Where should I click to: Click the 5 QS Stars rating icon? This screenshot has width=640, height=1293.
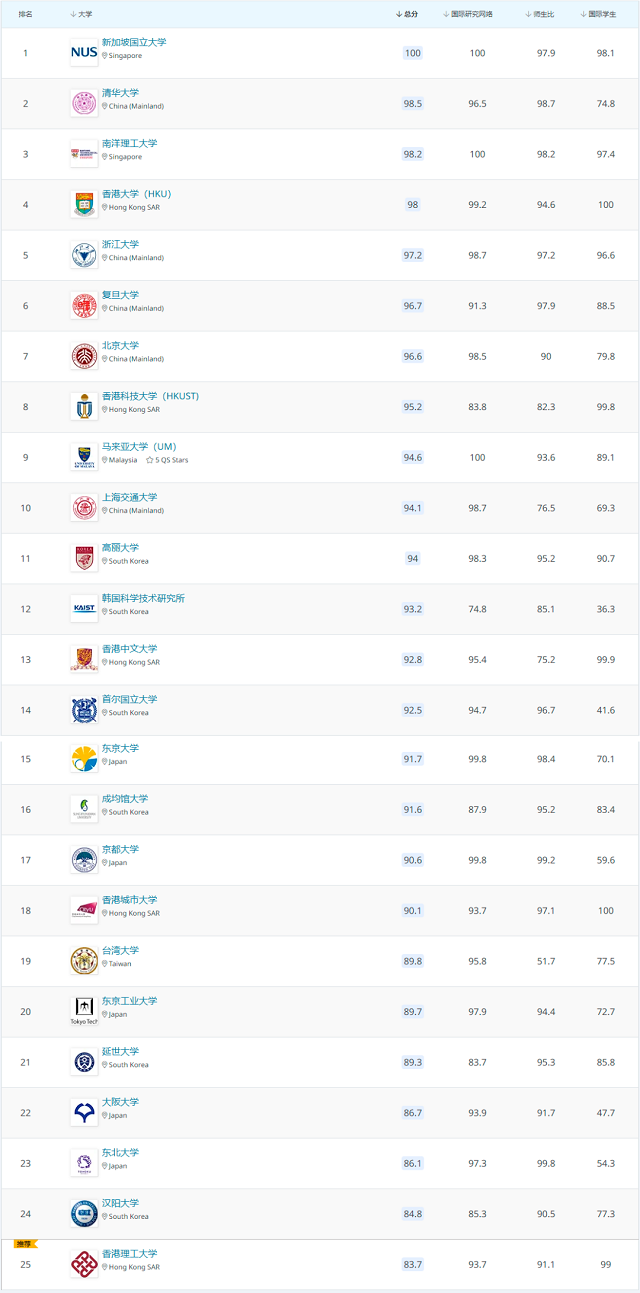(x=150, y=460)
